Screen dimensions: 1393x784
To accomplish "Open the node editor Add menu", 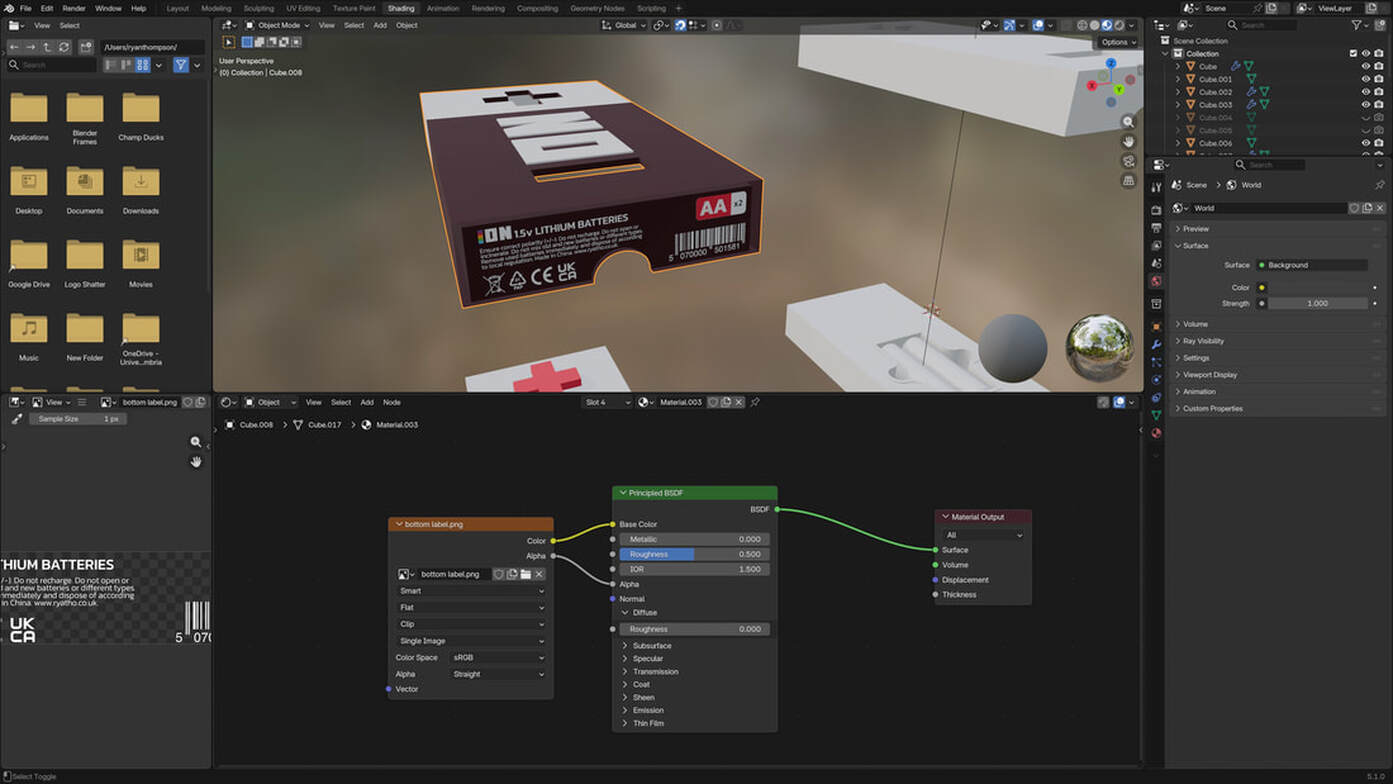I will (x=367, y=402).
